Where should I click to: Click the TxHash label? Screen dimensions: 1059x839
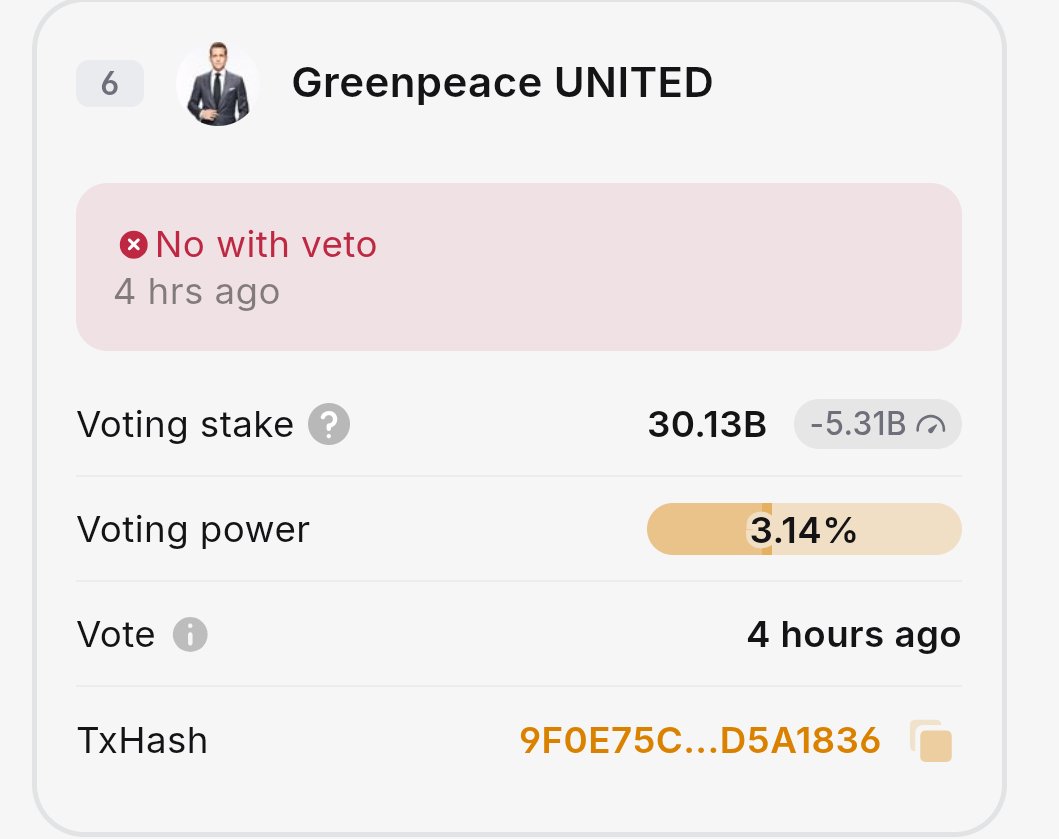tap(142, 741)
